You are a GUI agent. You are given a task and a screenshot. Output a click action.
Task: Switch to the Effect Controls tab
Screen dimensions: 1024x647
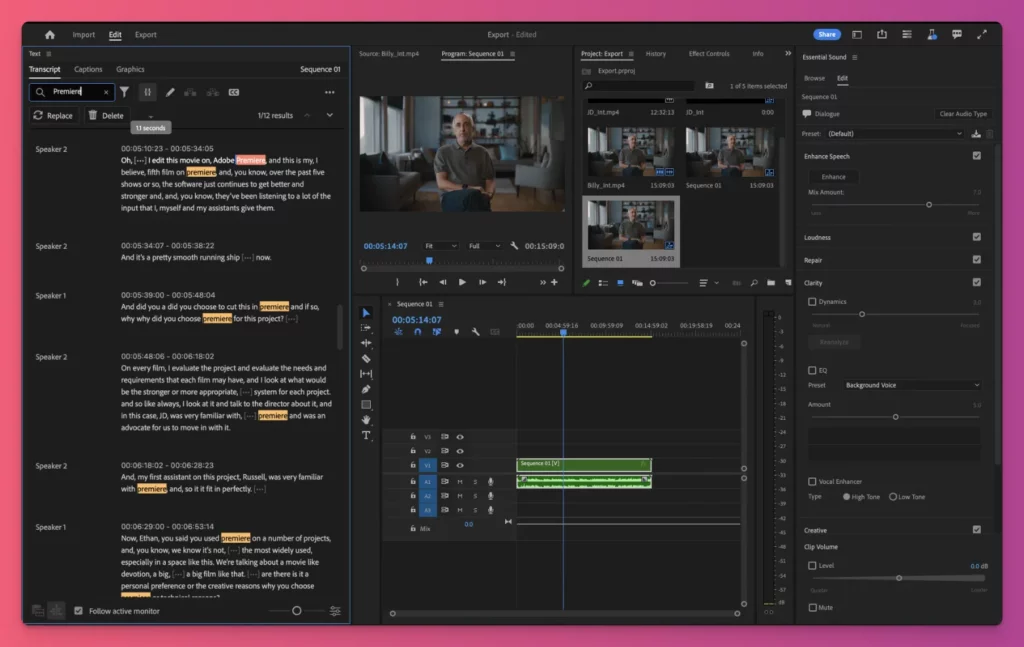pyautogui.click(x=709, y=54)
